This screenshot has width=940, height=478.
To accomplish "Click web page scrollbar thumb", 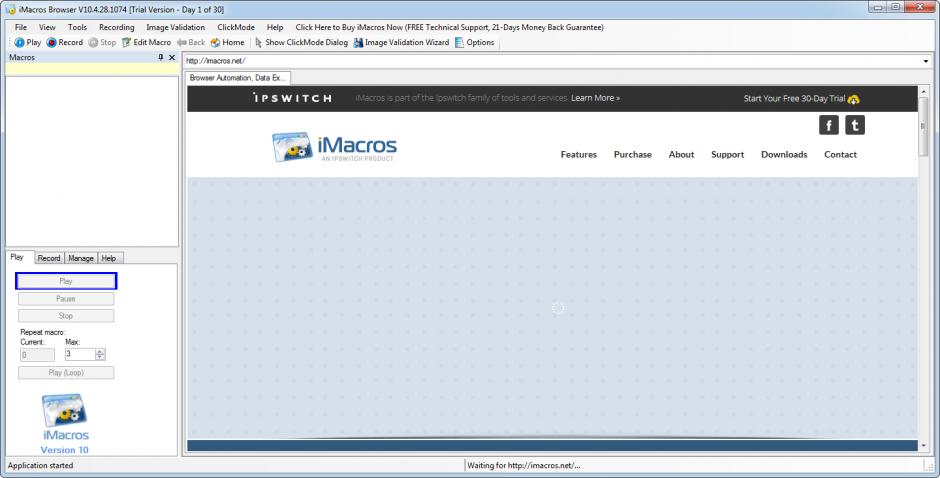I will pos(923,127).
